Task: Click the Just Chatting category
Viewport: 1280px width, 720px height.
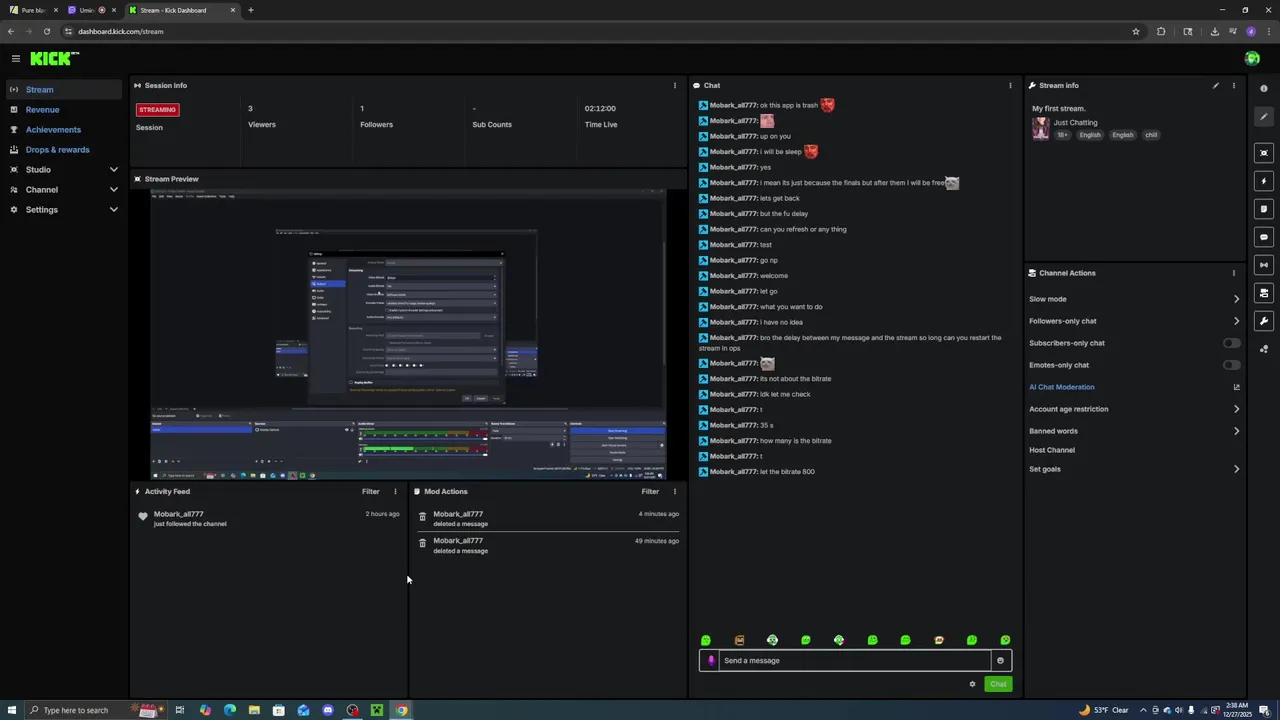Action: pyautogui.click(x=1075, y=123)
